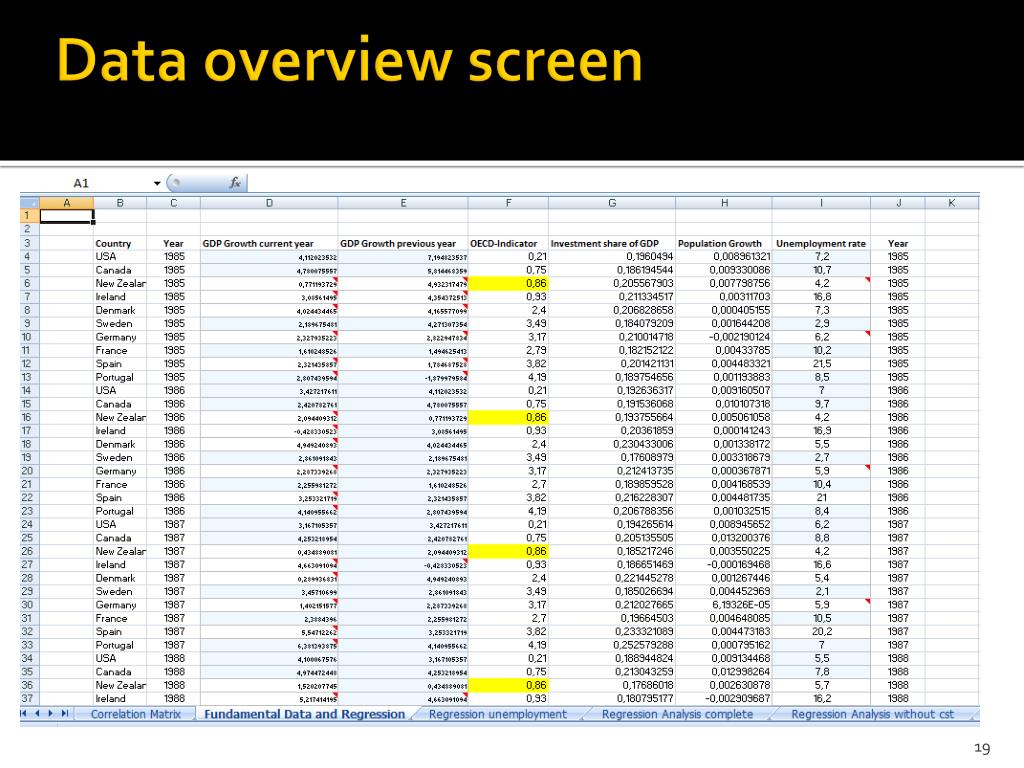Select row 16 header
The height and width of the screenshot is (768, 1024).
[x=29, y=417]
